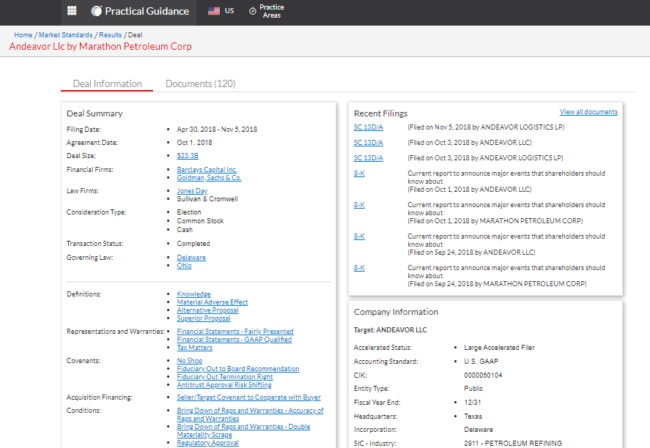Open Material Adverse Effect definition

[x=212, y=302]
